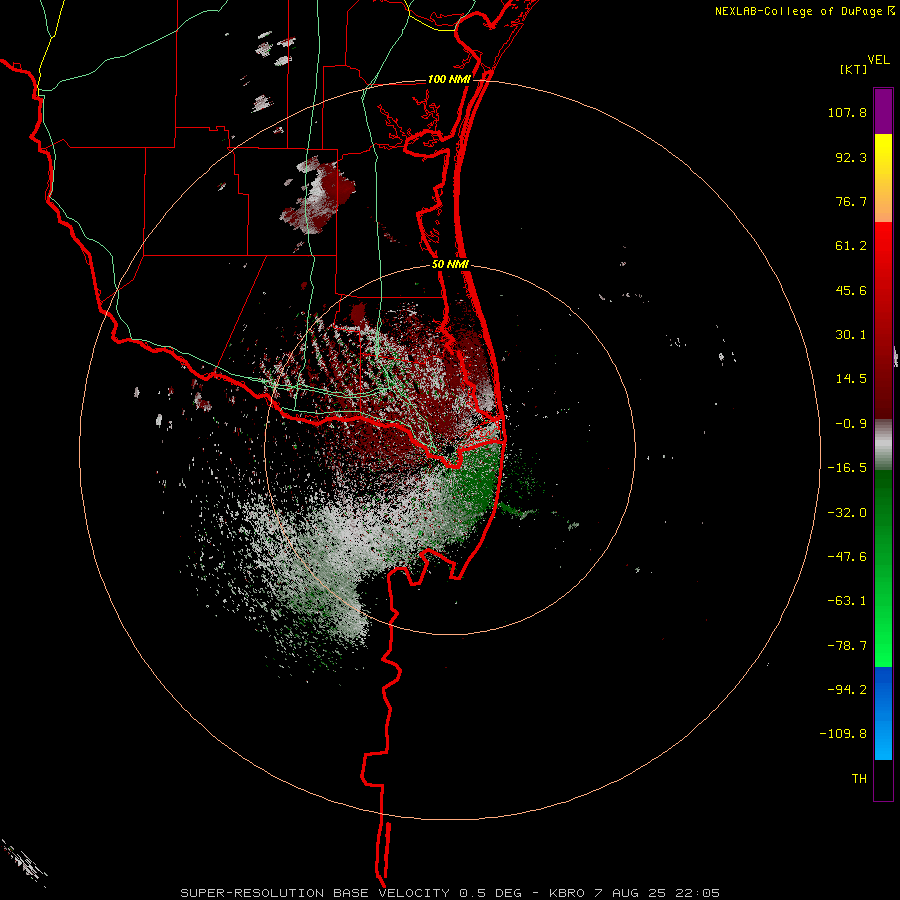Viewport: 900px width, 900px height.
Task: Click the 92.3 legend value
Action: pos(851,157)
